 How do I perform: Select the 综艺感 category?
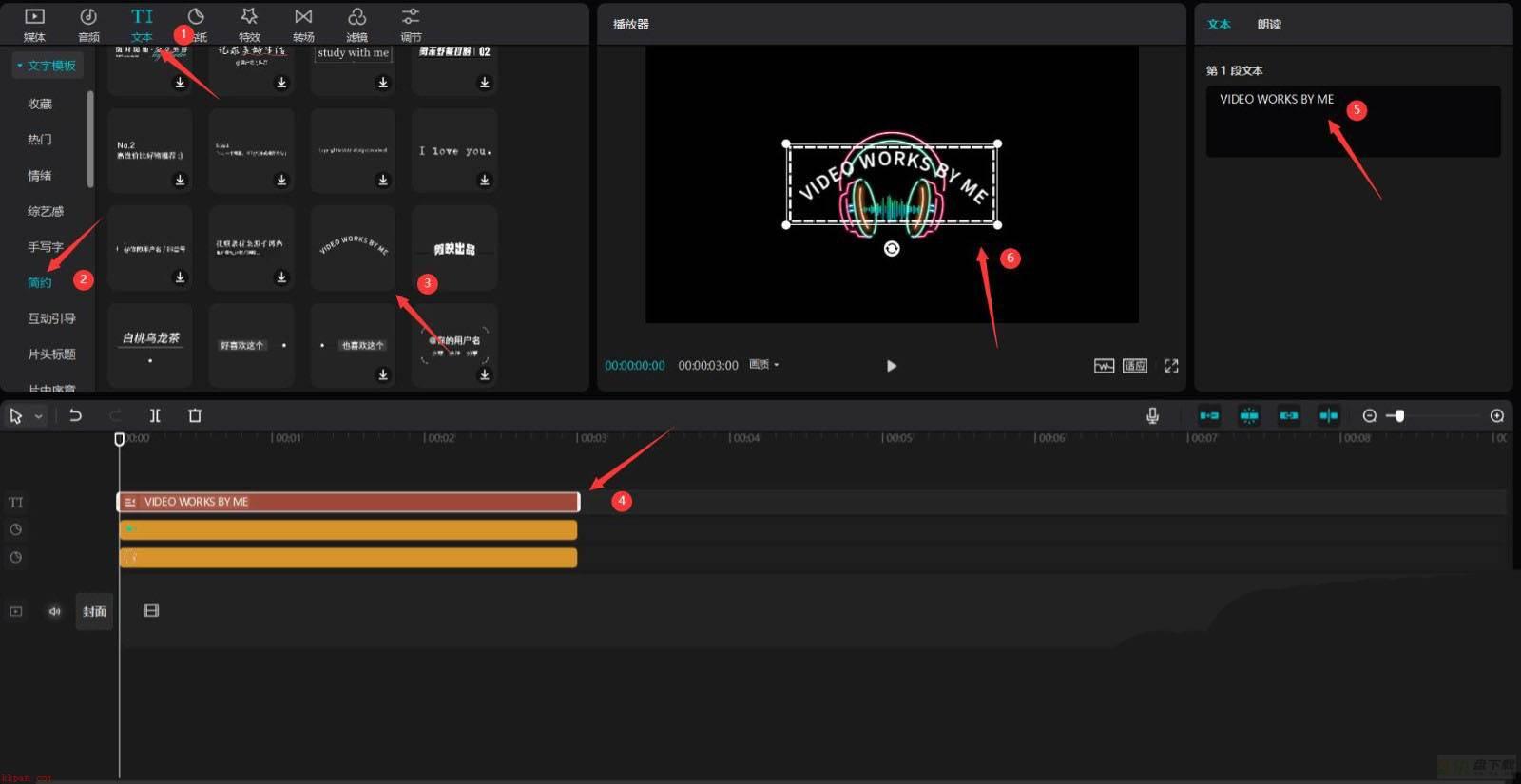pyautogui.click(x=46, y=211)
